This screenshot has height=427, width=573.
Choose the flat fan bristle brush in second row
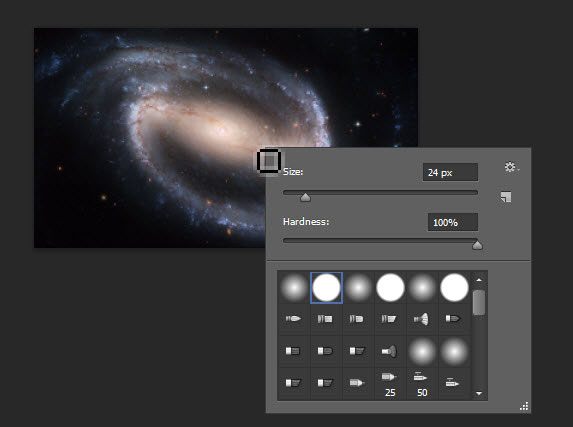[x=422, y=319]
